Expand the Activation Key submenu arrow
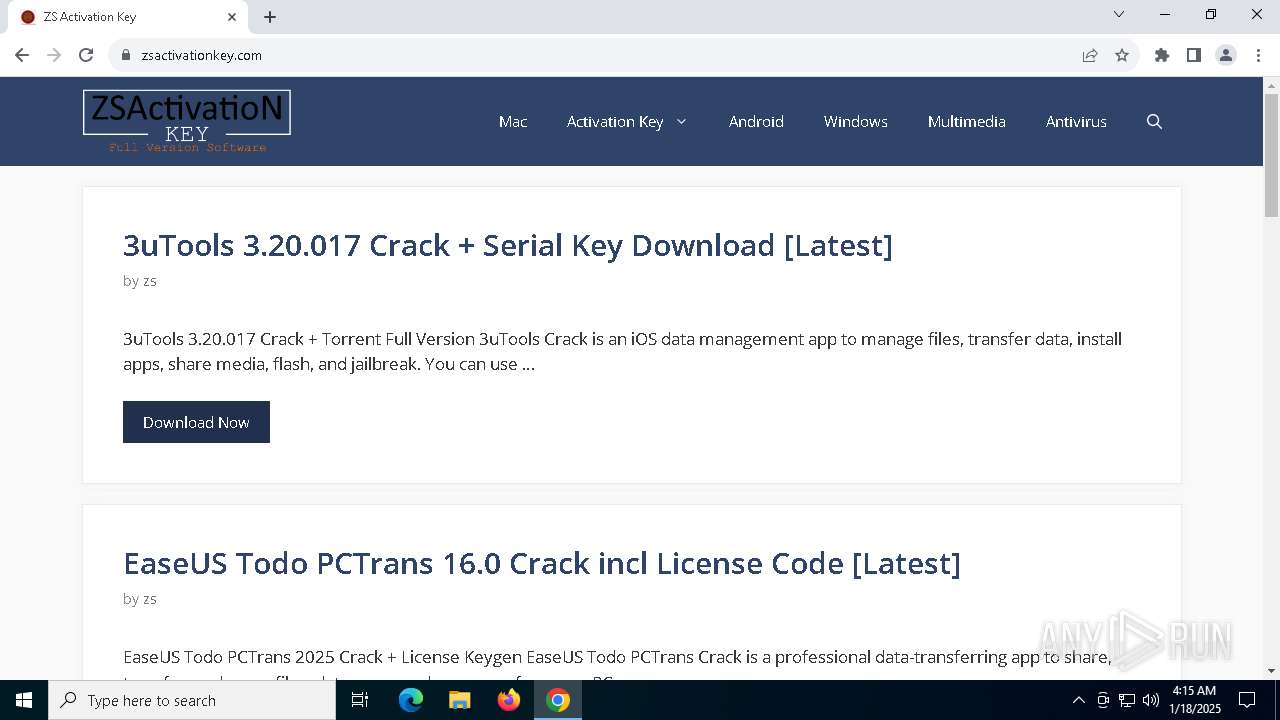This screenshot has width=1280, height=720. pyautogui.click(x=681, y=121)
